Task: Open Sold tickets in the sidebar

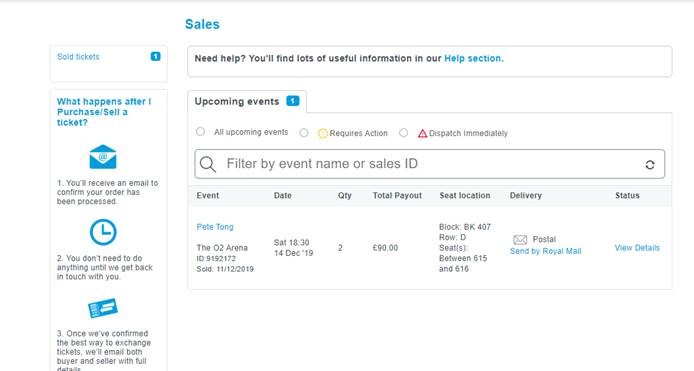Action: click(x=78, y=57)
